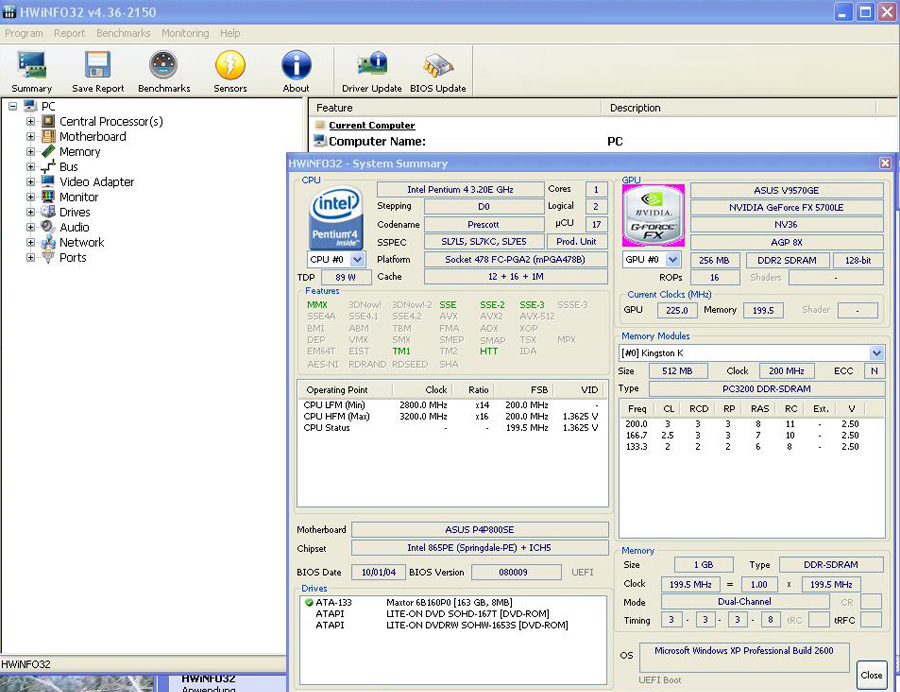Screen dimensions: 900x692
Task: Click the Intel 865PE chipset field
Action: [x=480, y=548]
